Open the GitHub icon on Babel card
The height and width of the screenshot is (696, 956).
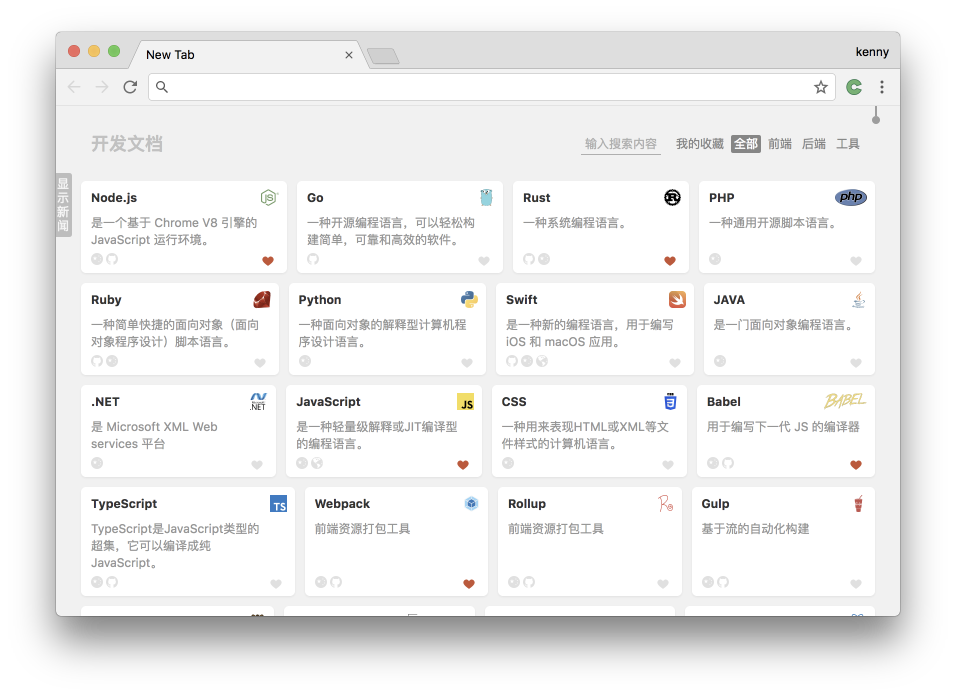[728, 463]
